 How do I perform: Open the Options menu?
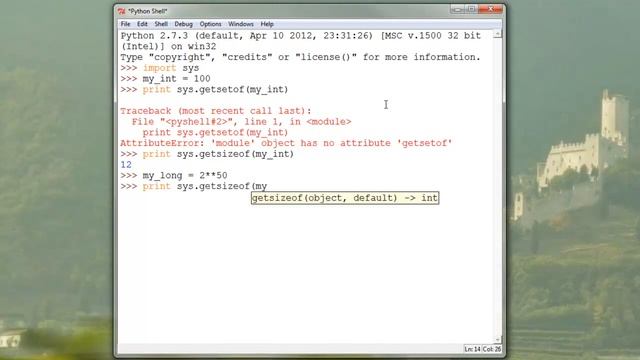(210, 24)
